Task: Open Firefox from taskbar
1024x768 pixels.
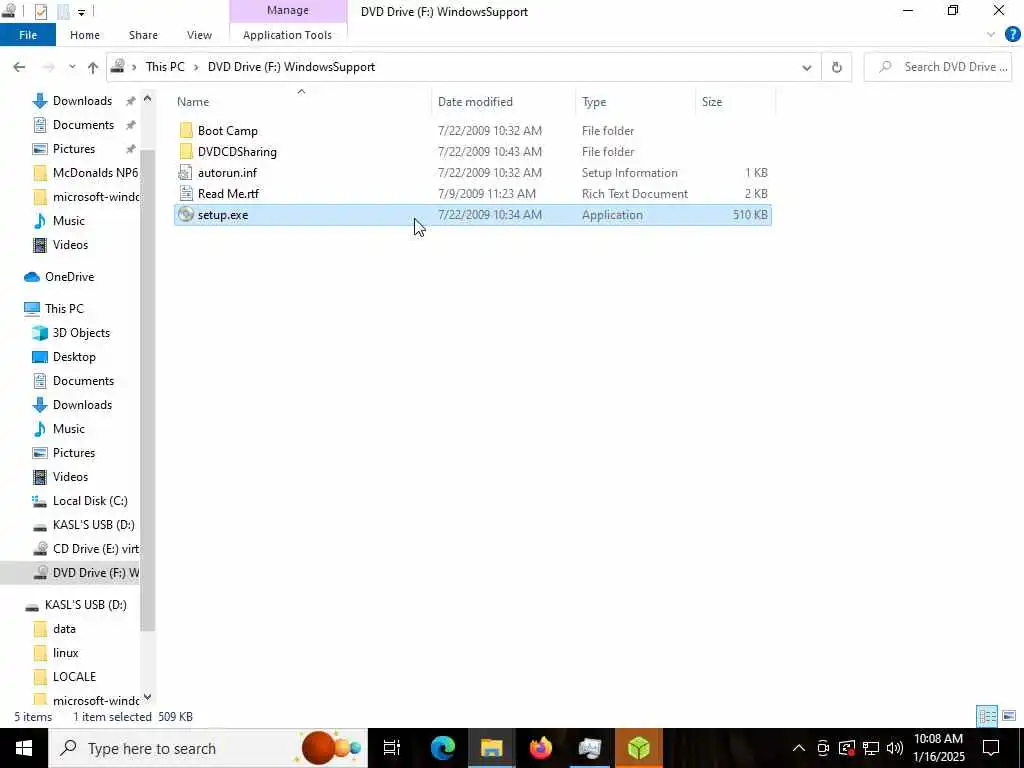Action: pyautogui.click(x=541, y=748)
